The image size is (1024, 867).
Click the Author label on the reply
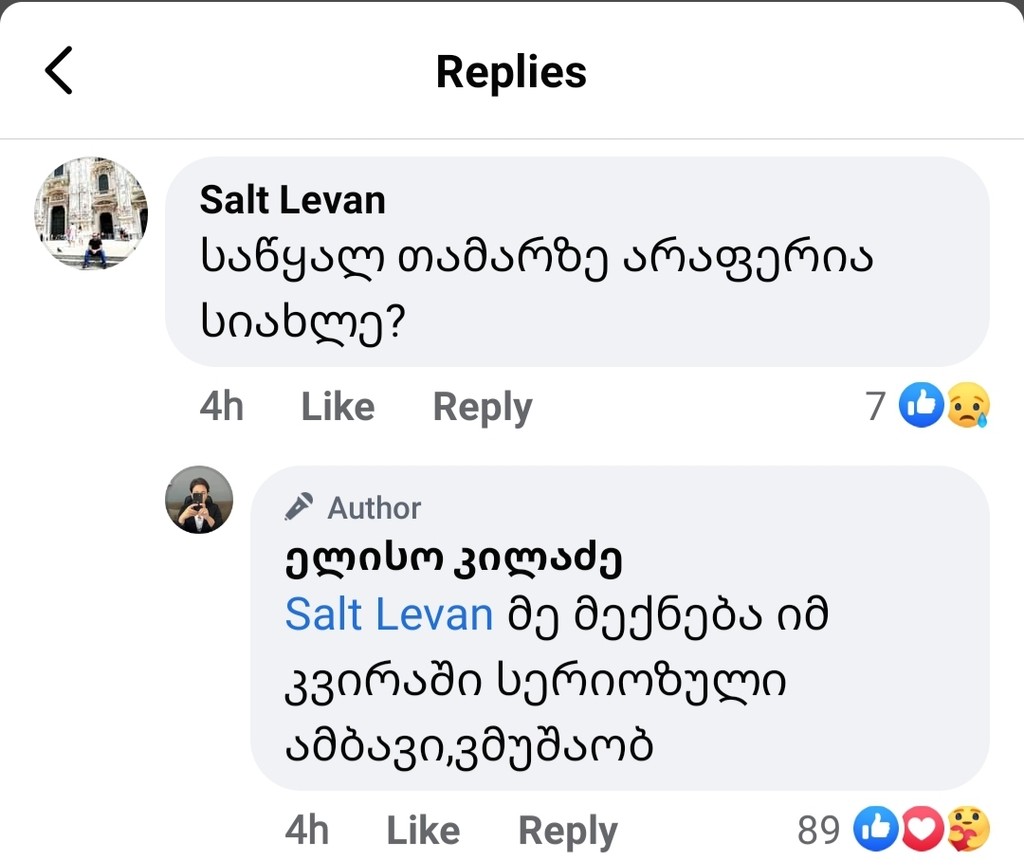(x=374, y=508)
